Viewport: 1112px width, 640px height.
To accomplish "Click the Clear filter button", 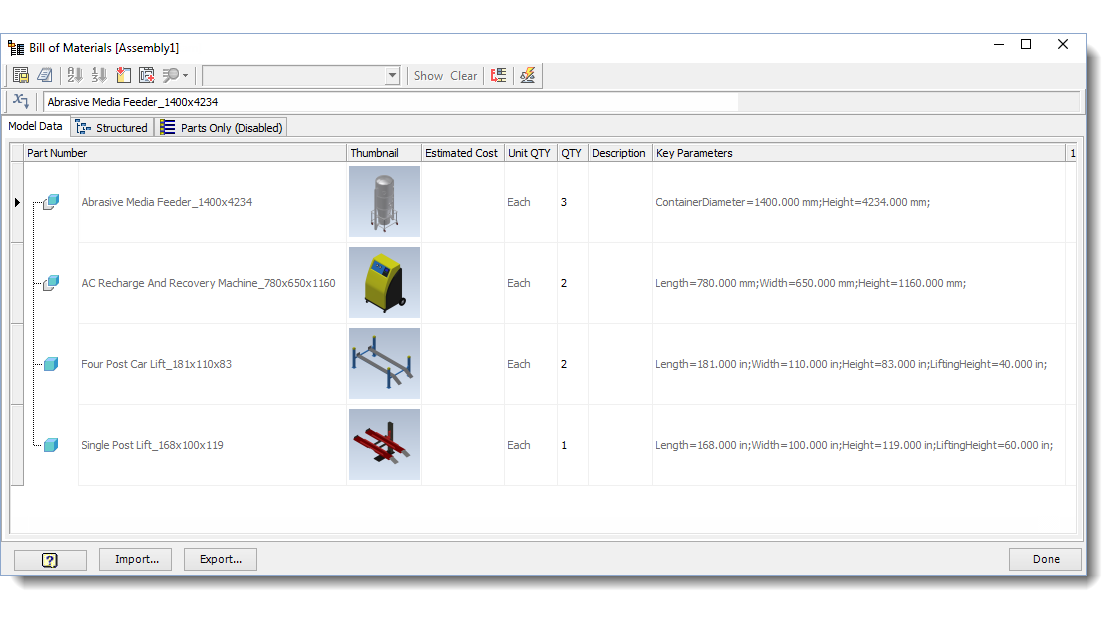I will [463, 75].
